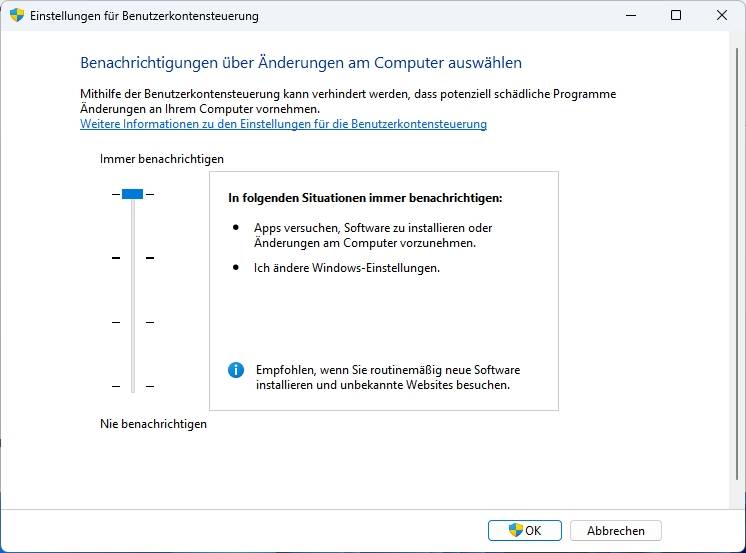Click OK button with shield icon
The width and height of the screenshot is (746, 553).
click(x=525, y=530)
